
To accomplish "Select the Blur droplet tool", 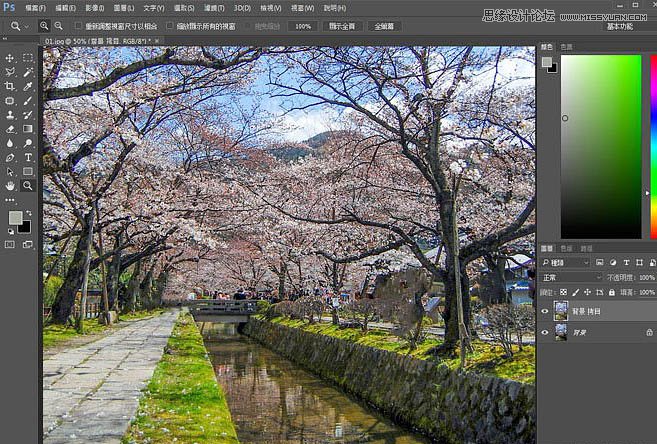I will pyautogui.click(x=10, y=143).
